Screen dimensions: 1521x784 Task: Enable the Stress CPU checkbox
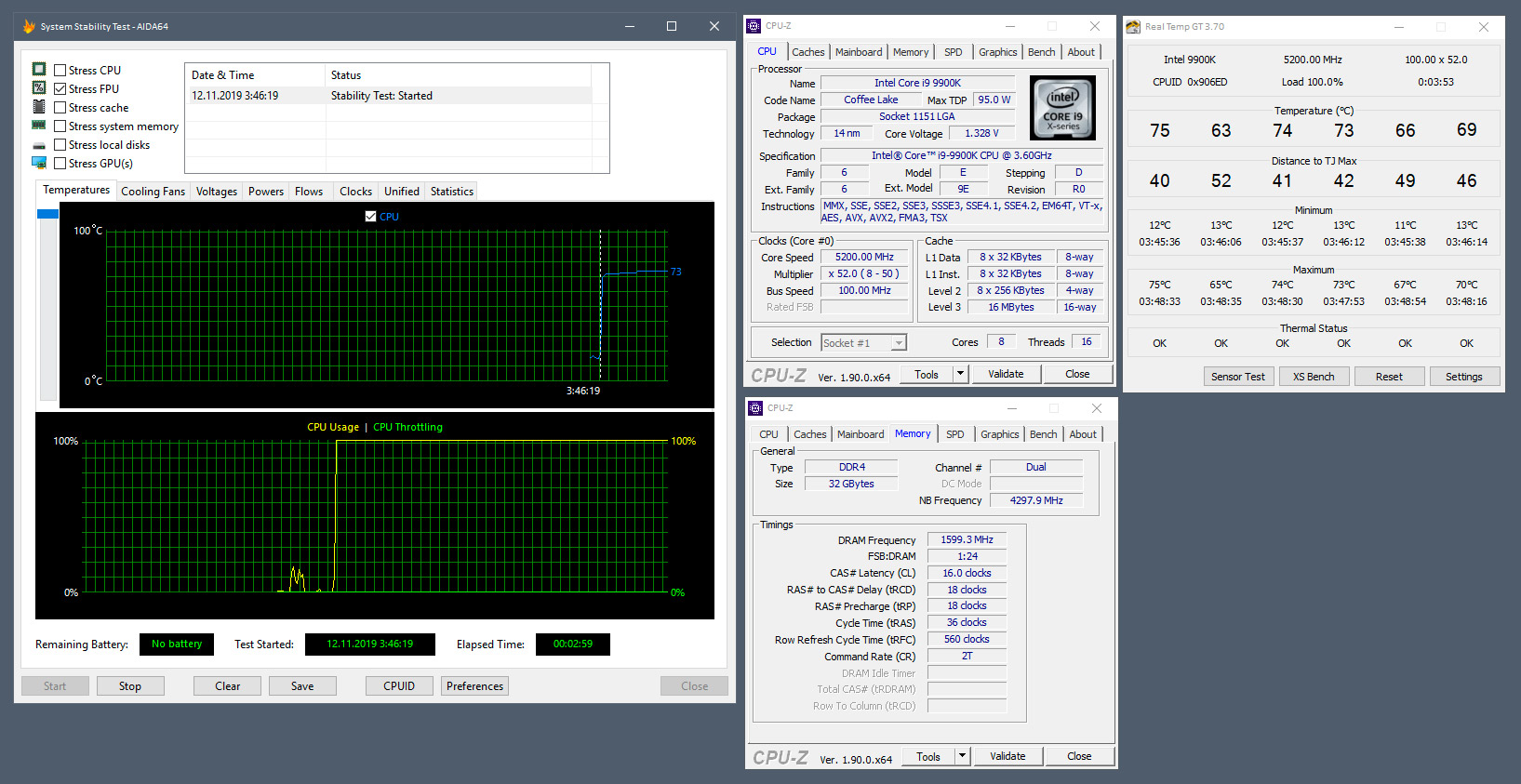coord(60,71)
